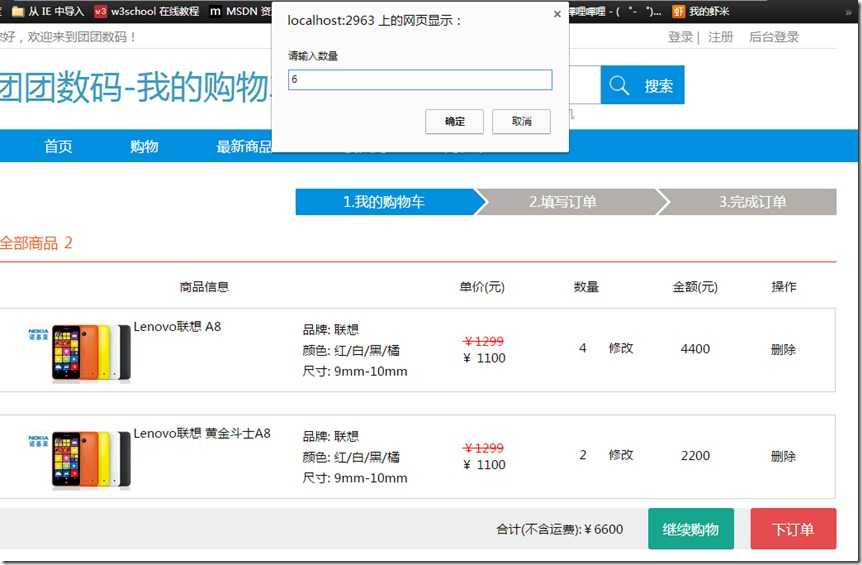
Task: Click the 取消 button in the dialog
Action: 521,121
